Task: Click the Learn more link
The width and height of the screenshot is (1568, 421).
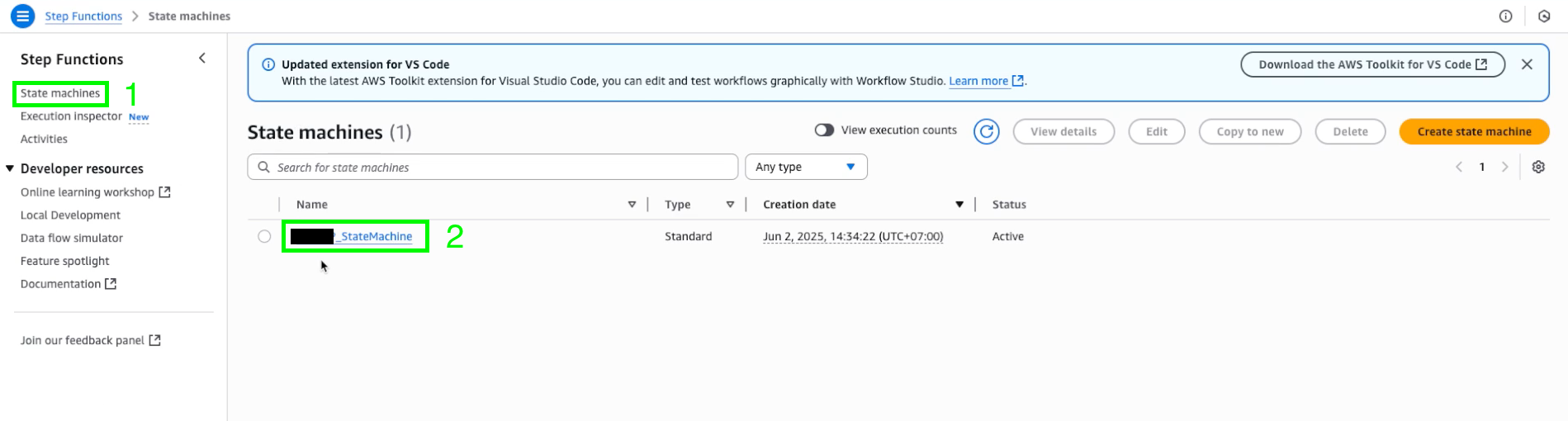Action: tap(978, 81)
